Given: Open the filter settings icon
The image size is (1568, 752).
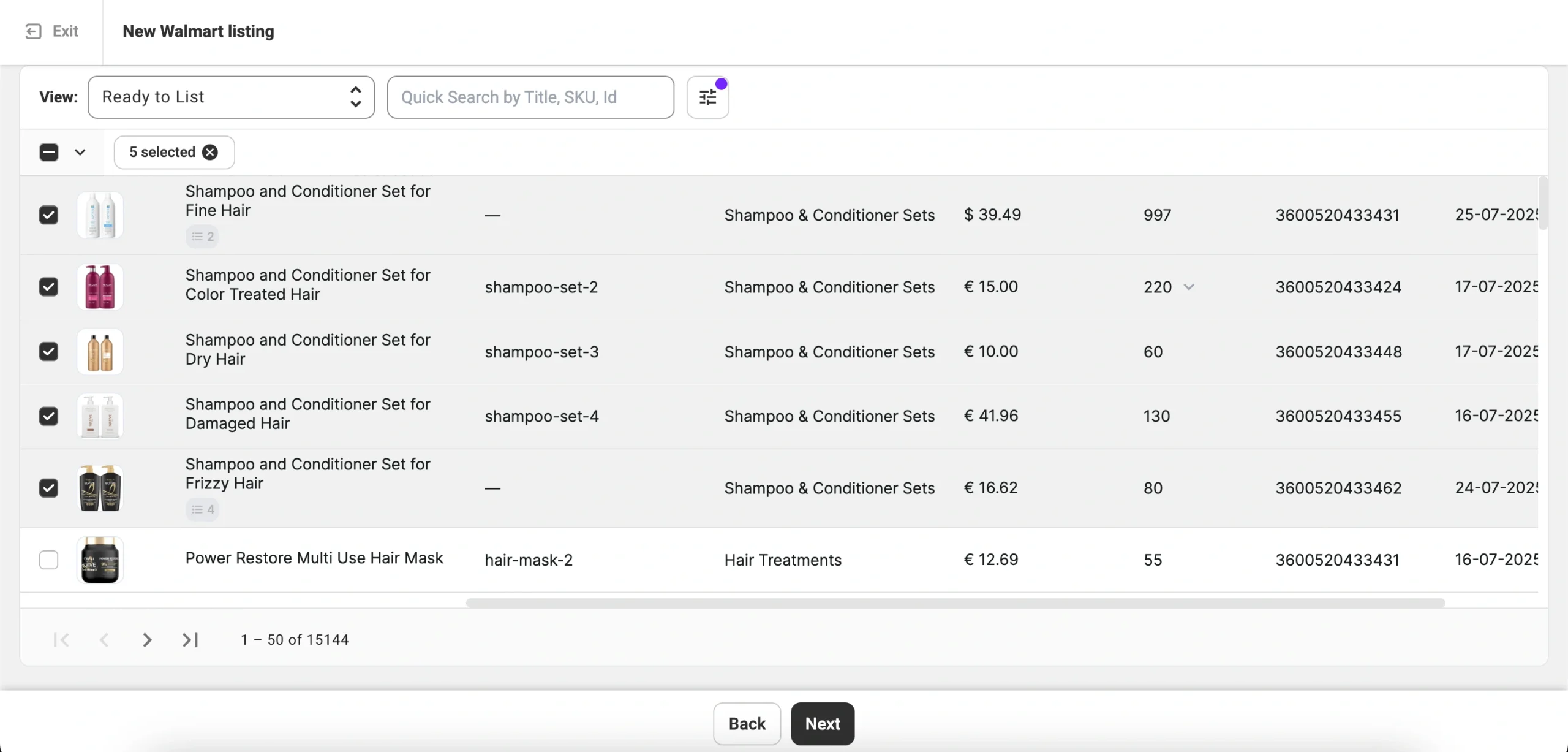Looking at the screenshot, I should point(707,97).
